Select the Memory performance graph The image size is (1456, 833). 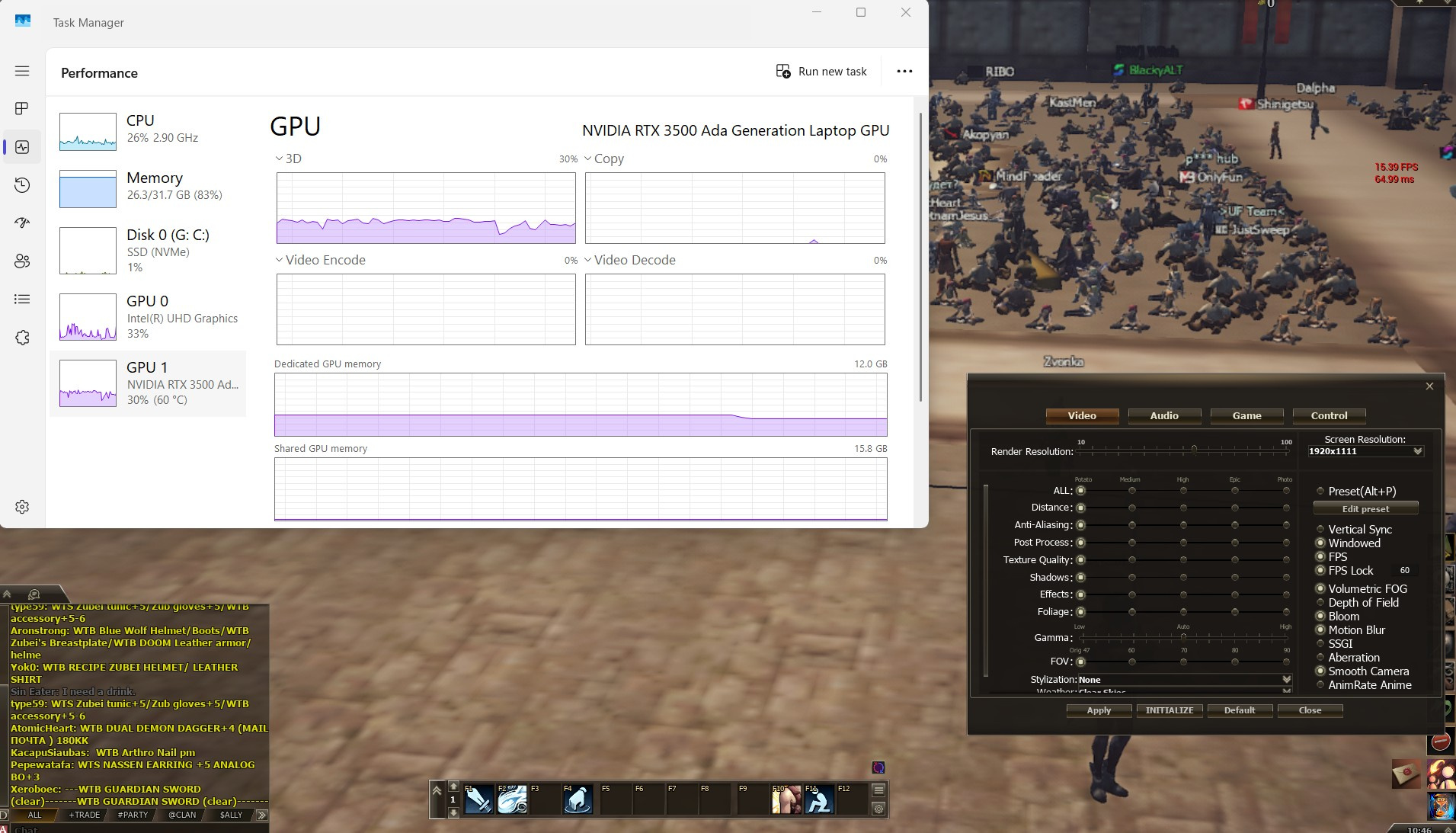click(x=148, y=188)
